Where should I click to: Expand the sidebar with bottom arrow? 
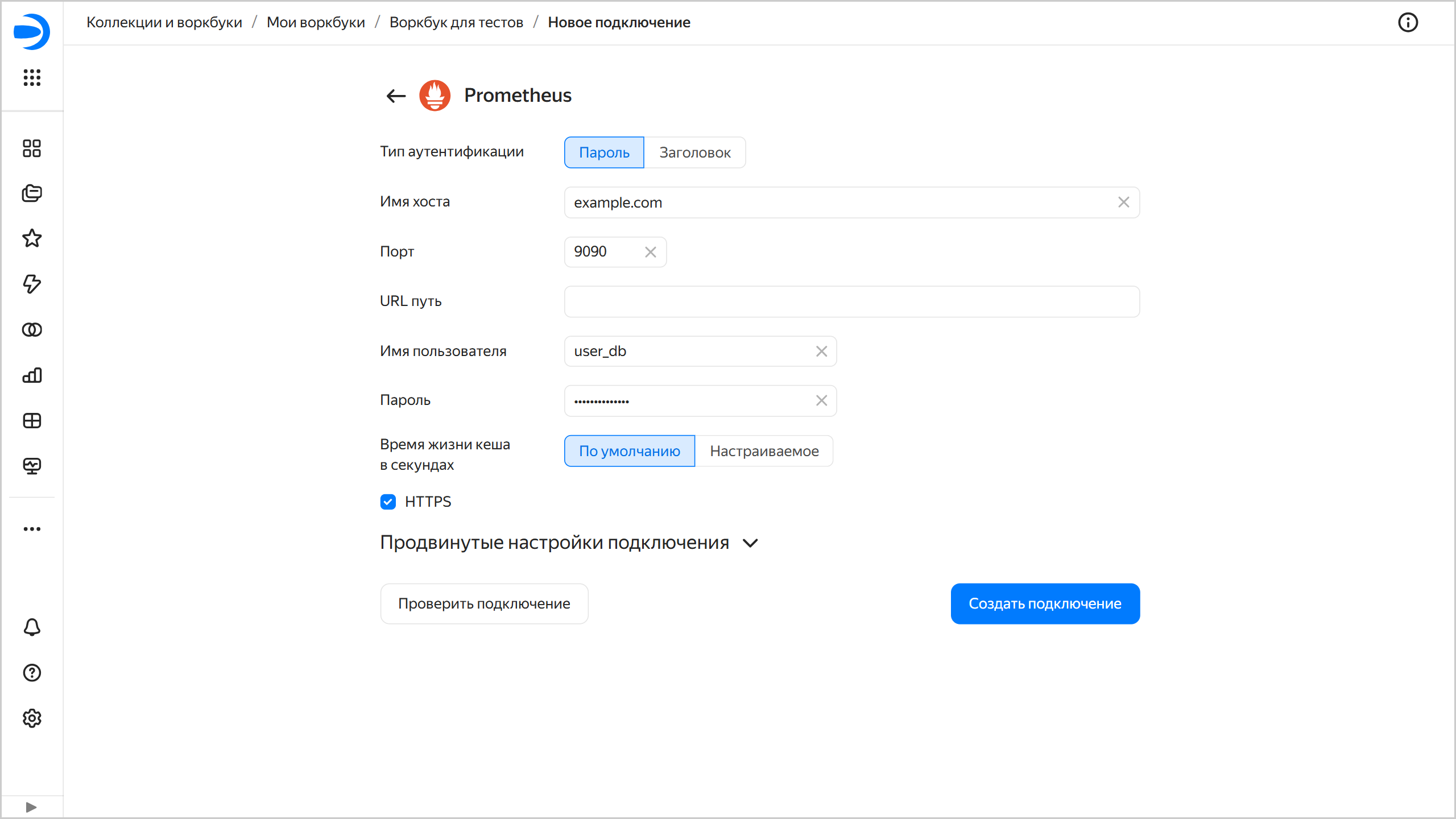31,807
